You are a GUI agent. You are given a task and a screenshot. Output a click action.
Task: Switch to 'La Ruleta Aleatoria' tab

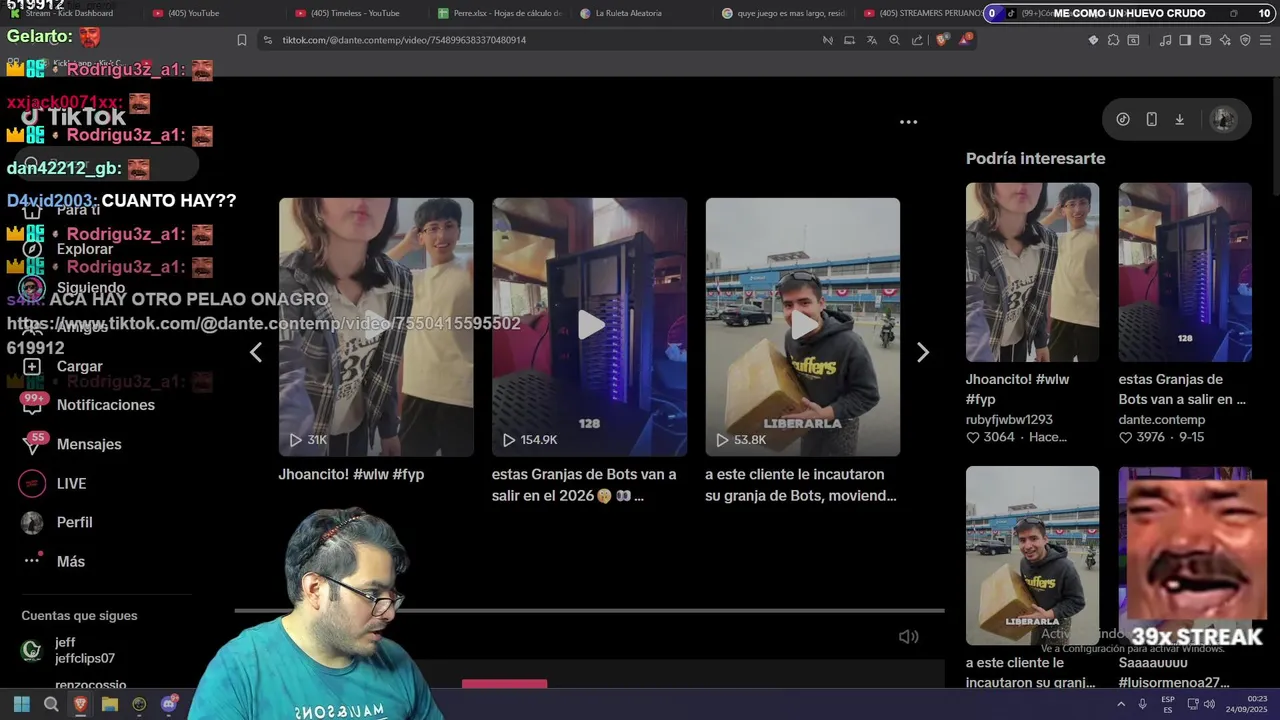tap(643, 13)
